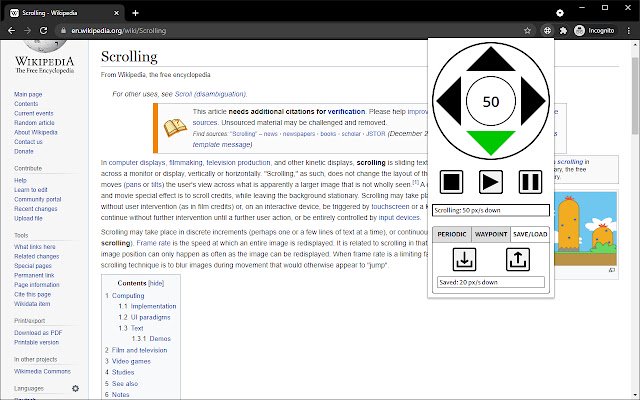
Task: Click the video game scrolling thumbnail image
Action: 585,229
